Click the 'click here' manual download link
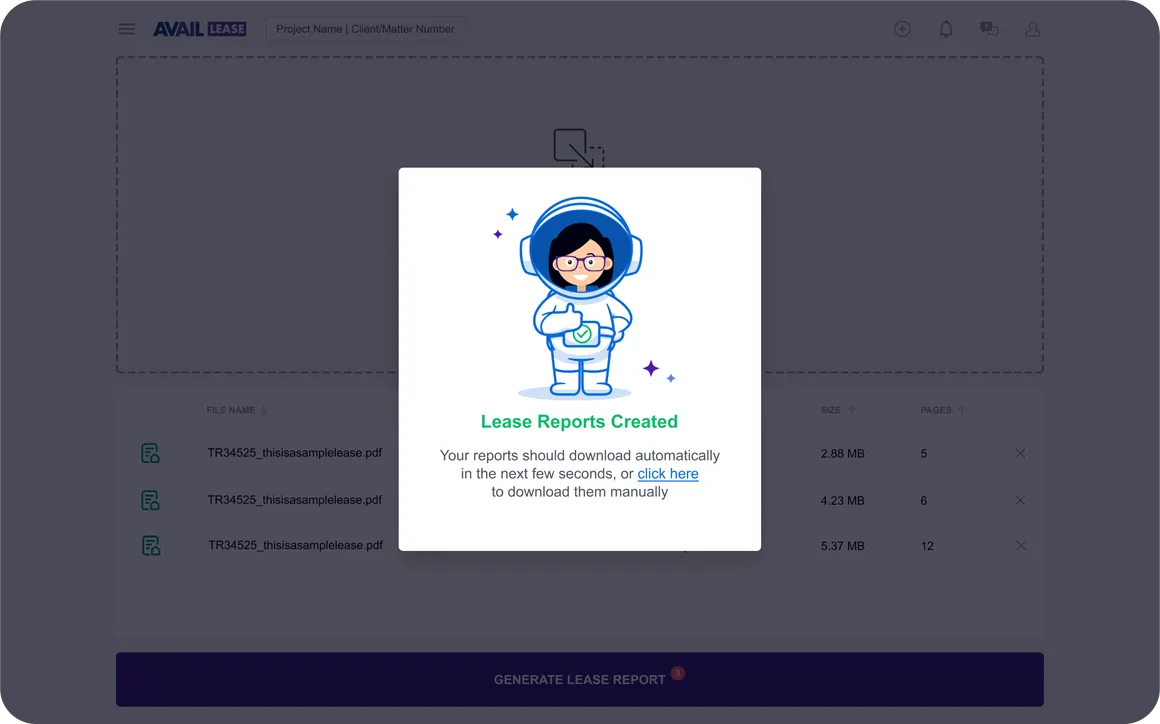 coord(668,473)
